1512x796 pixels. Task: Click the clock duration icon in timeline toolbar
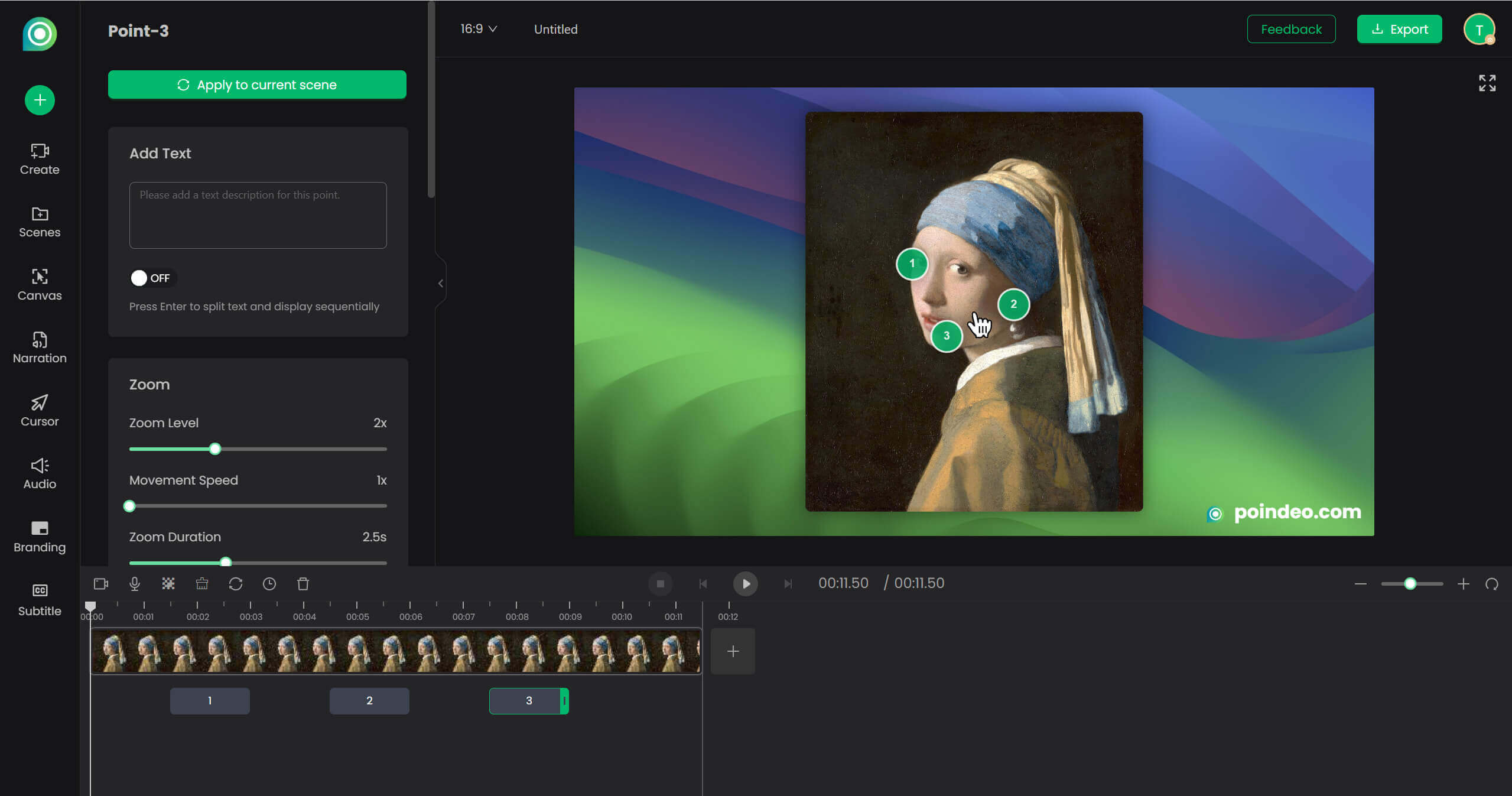tap(269, 584)
